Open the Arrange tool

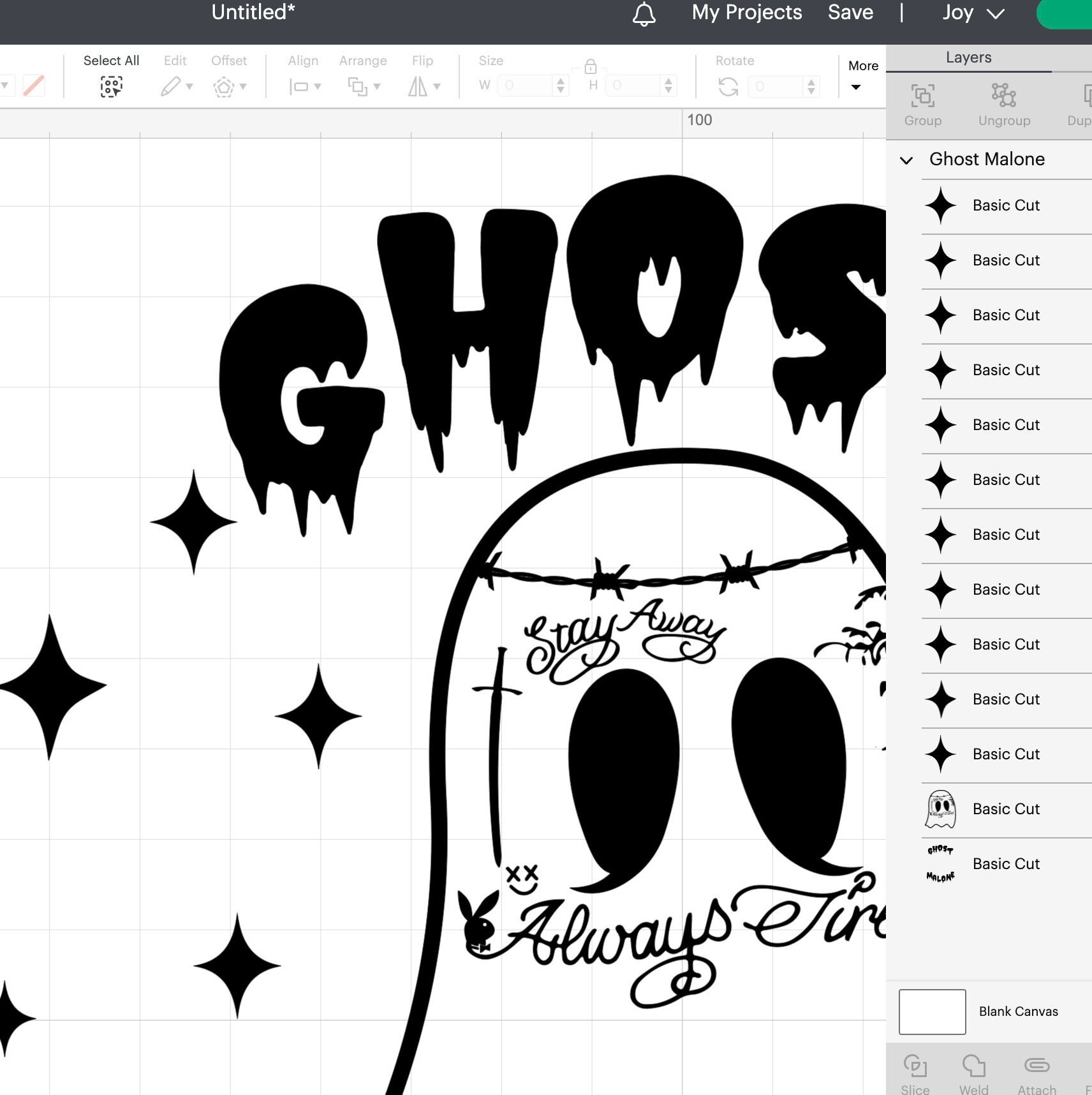point(357,86)
